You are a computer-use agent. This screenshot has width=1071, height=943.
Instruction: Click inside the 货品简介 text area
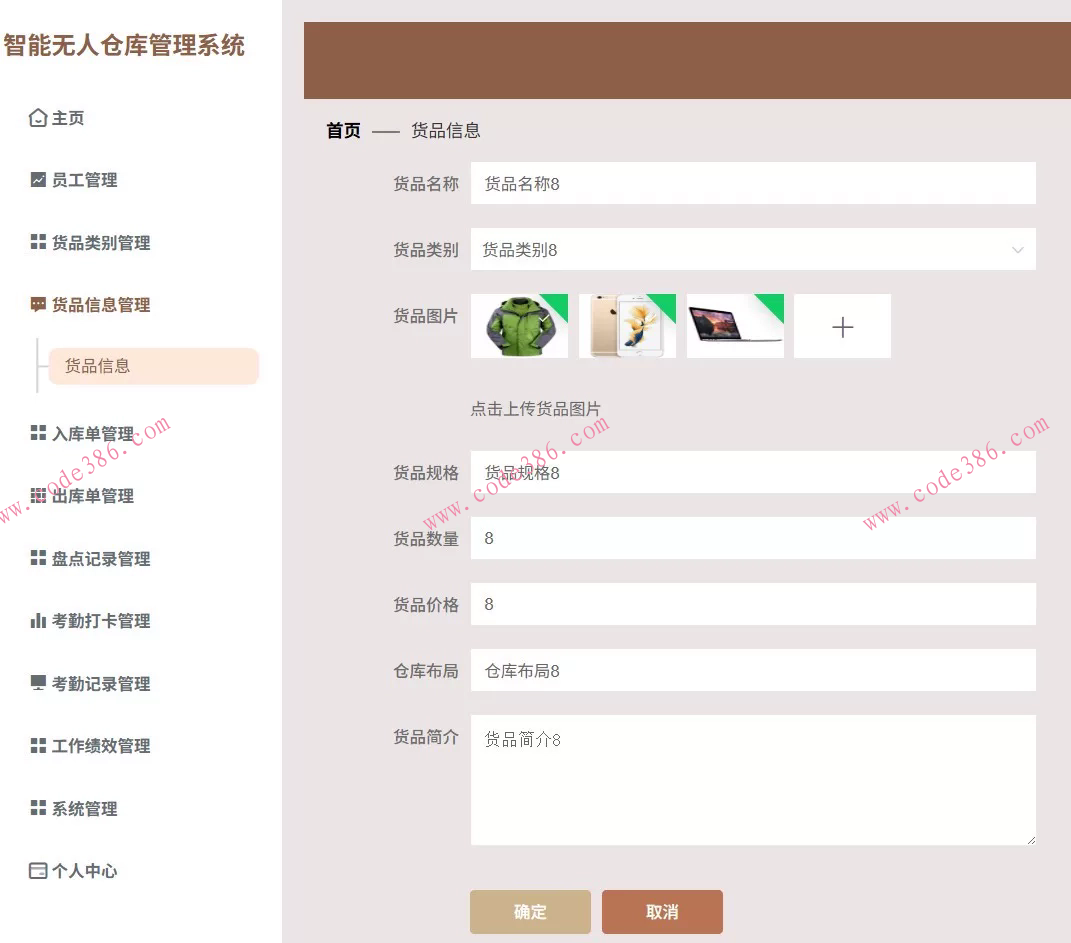pos(753,780)
